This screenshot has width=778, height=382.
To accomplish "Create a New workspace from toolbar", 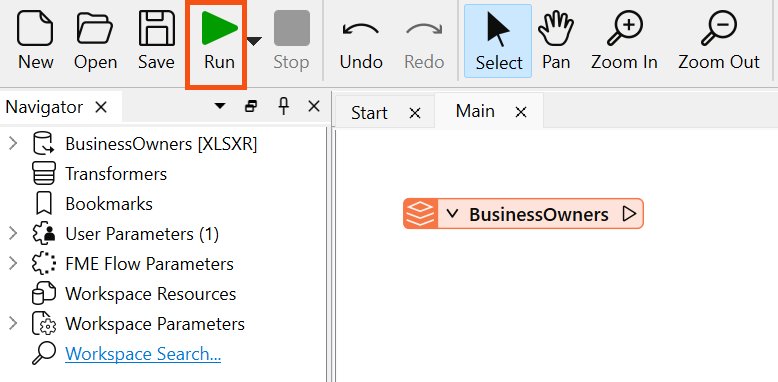I will pyautogui.click(x=35, y=41).
